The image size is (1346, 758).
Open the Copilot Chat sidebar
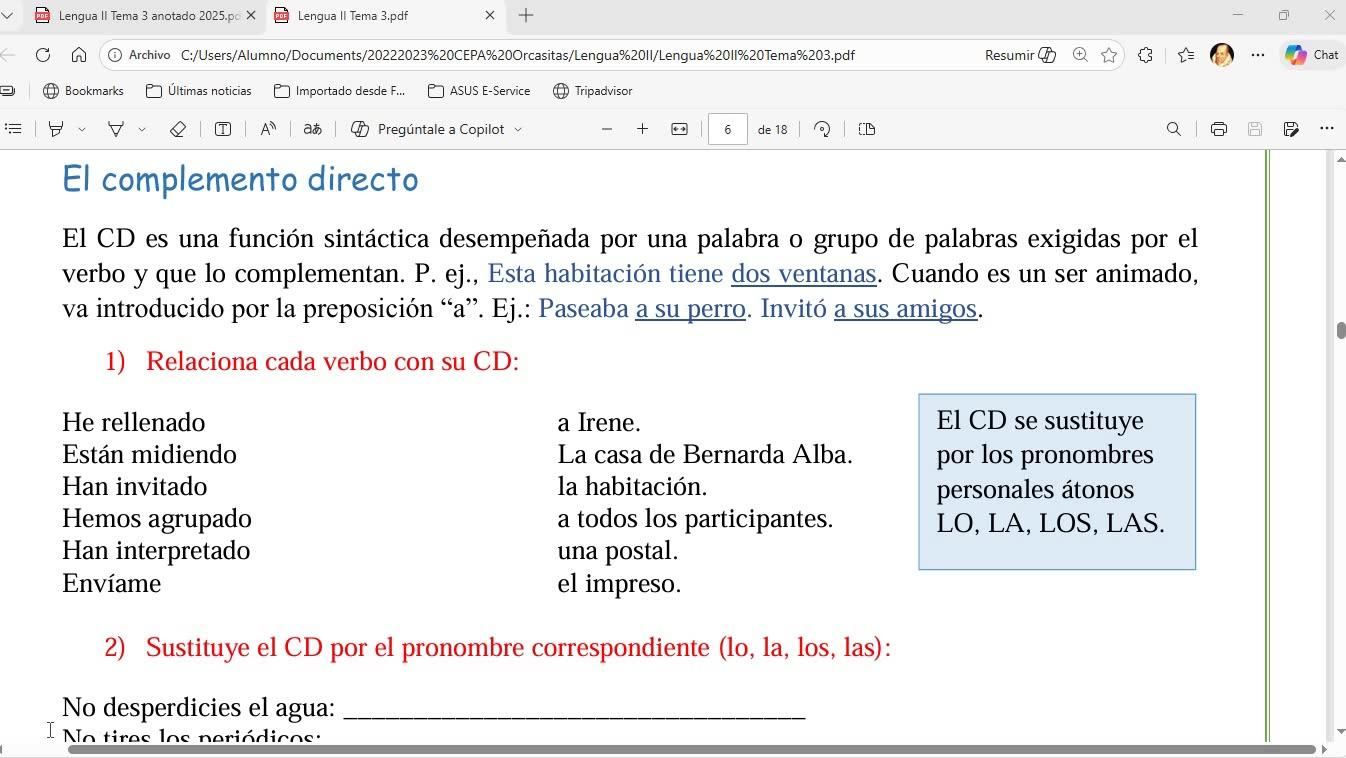1312,55
